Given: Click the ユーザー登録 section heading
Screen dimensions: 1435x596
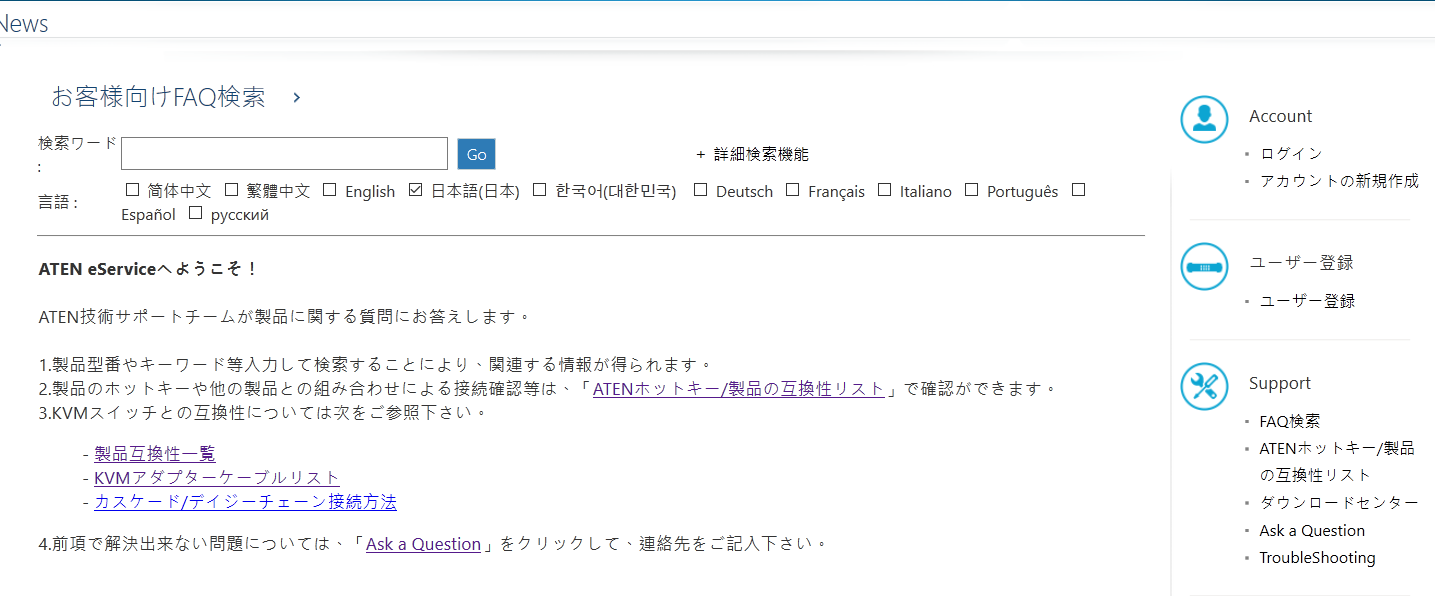Looking at the screenshot, I should (x=1301, y=263).
